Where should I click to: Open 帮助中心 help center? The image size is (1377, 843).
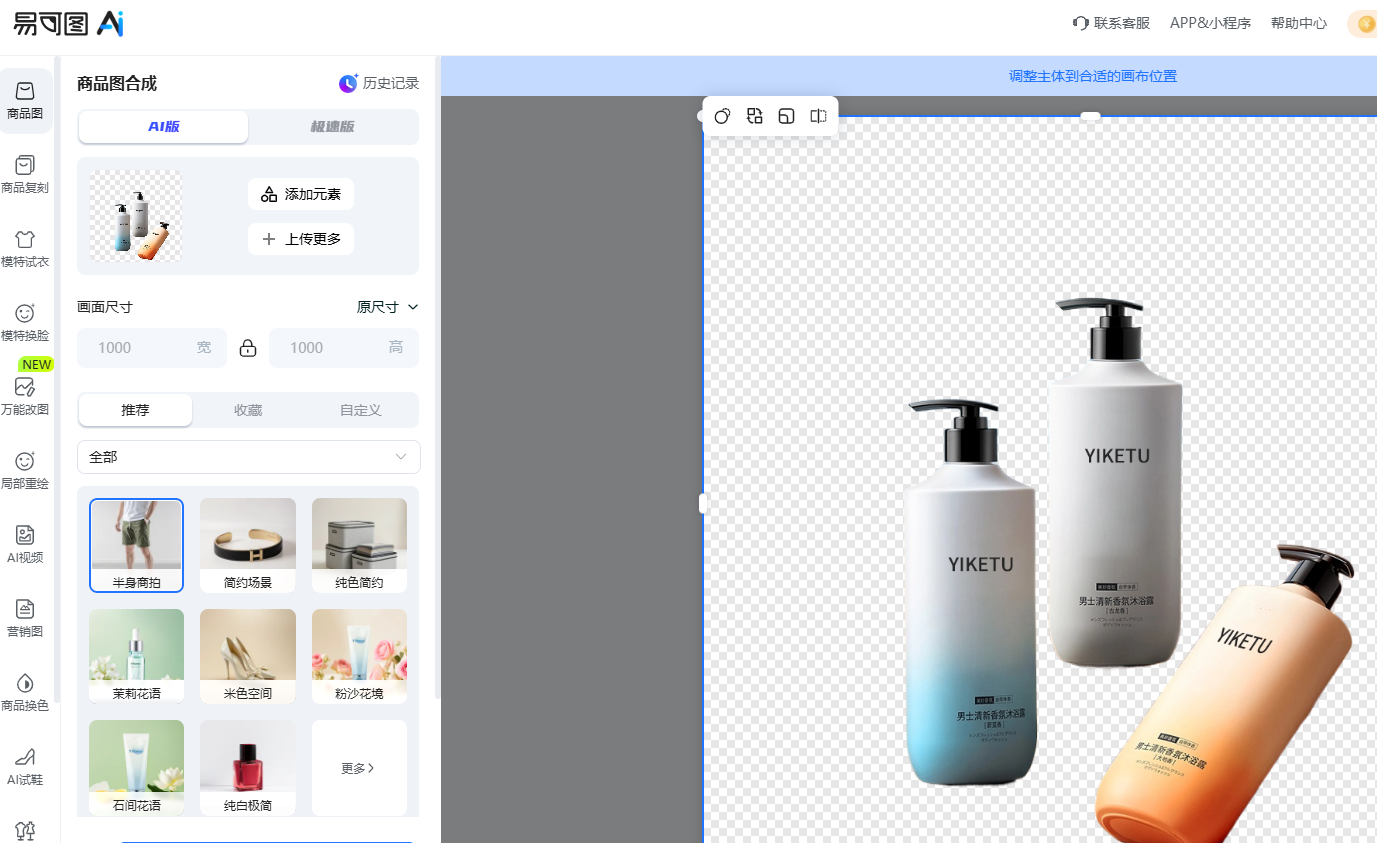click(1299, 23)
